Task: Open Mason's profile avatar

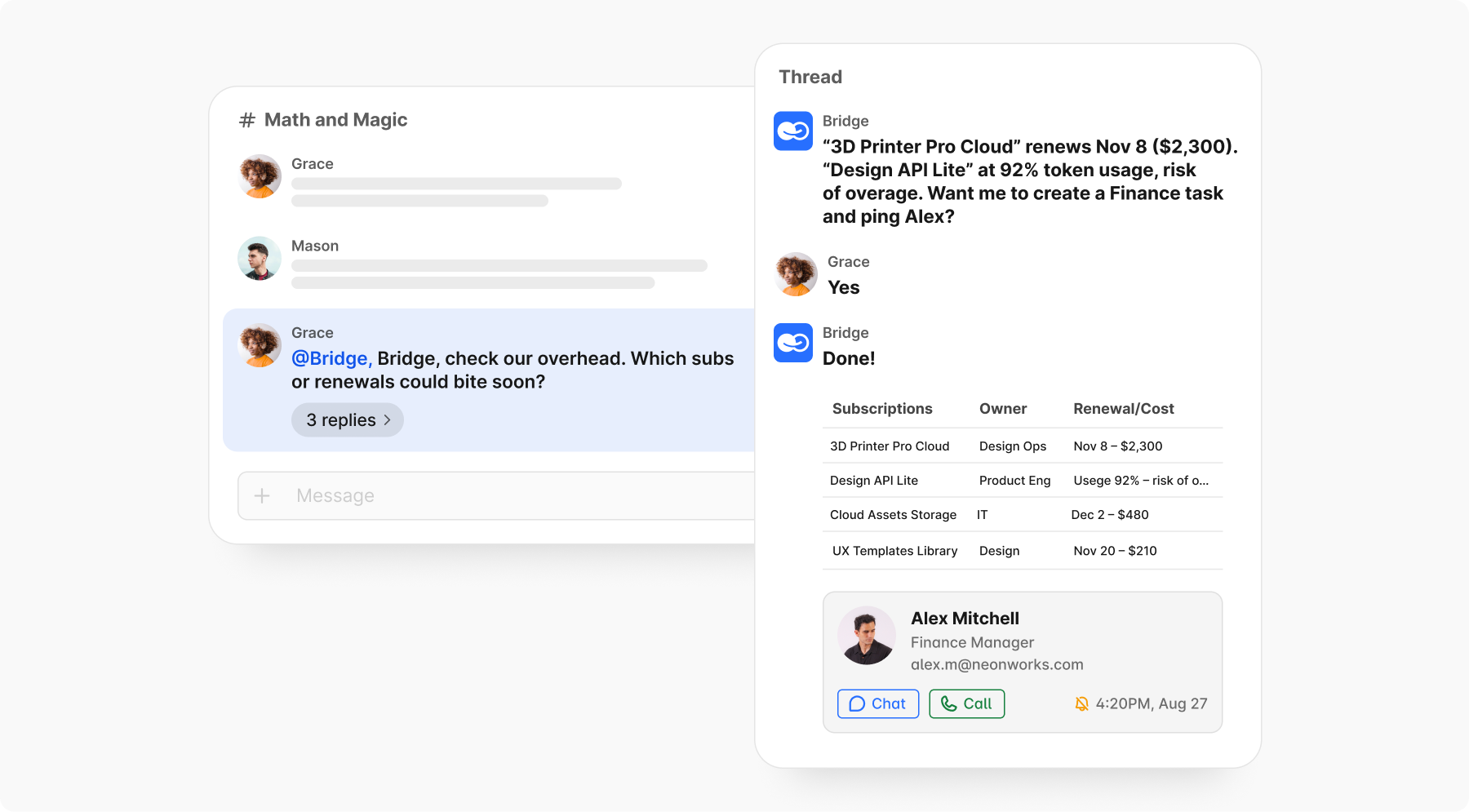Action: 260,259
